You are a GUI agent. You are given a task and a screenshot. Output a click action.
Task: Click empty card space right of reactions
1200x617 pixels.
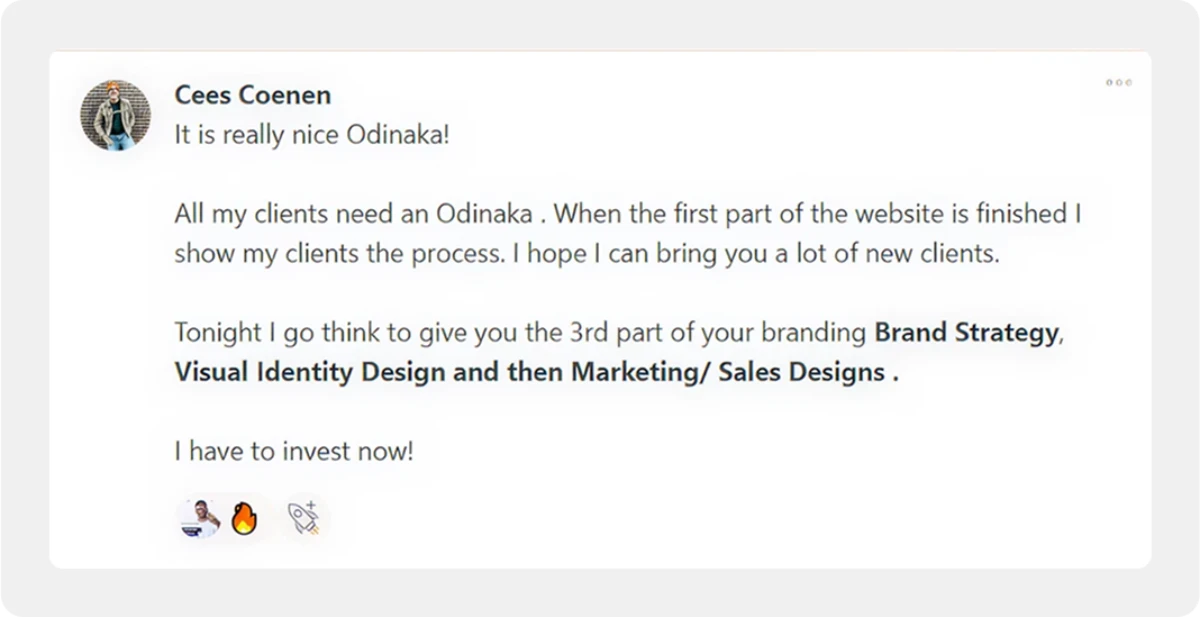tap(700, 518)
